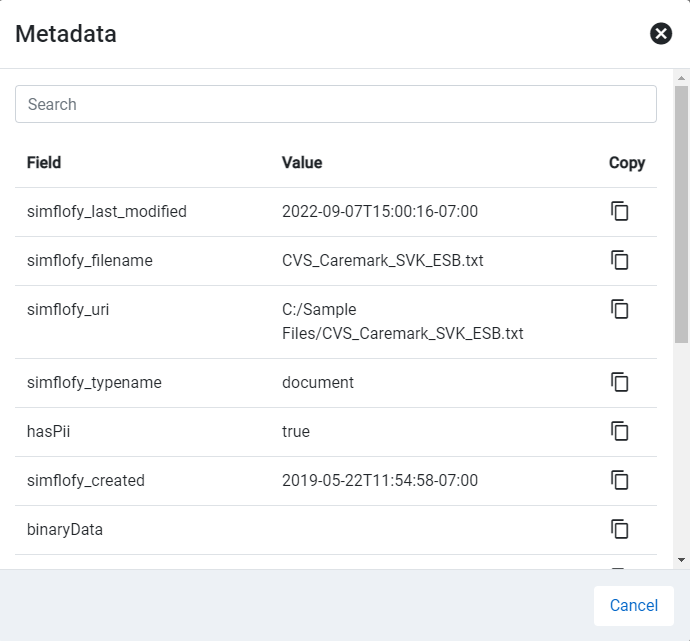The height and width of the screenshot is (641, 690).
Task: Copy the simflofy_typename value
Action: (620, 382)
